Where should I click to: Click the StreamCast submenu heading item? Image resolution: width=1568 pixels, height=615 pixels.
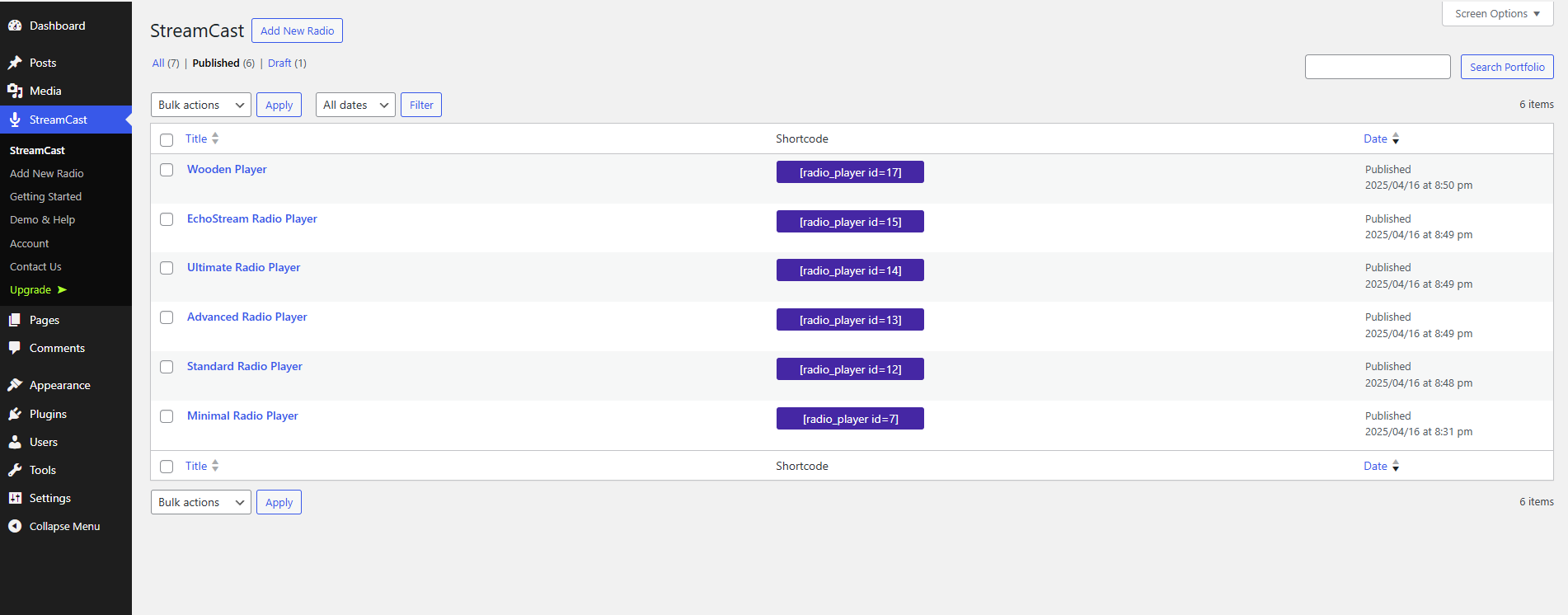coord(37,150)
